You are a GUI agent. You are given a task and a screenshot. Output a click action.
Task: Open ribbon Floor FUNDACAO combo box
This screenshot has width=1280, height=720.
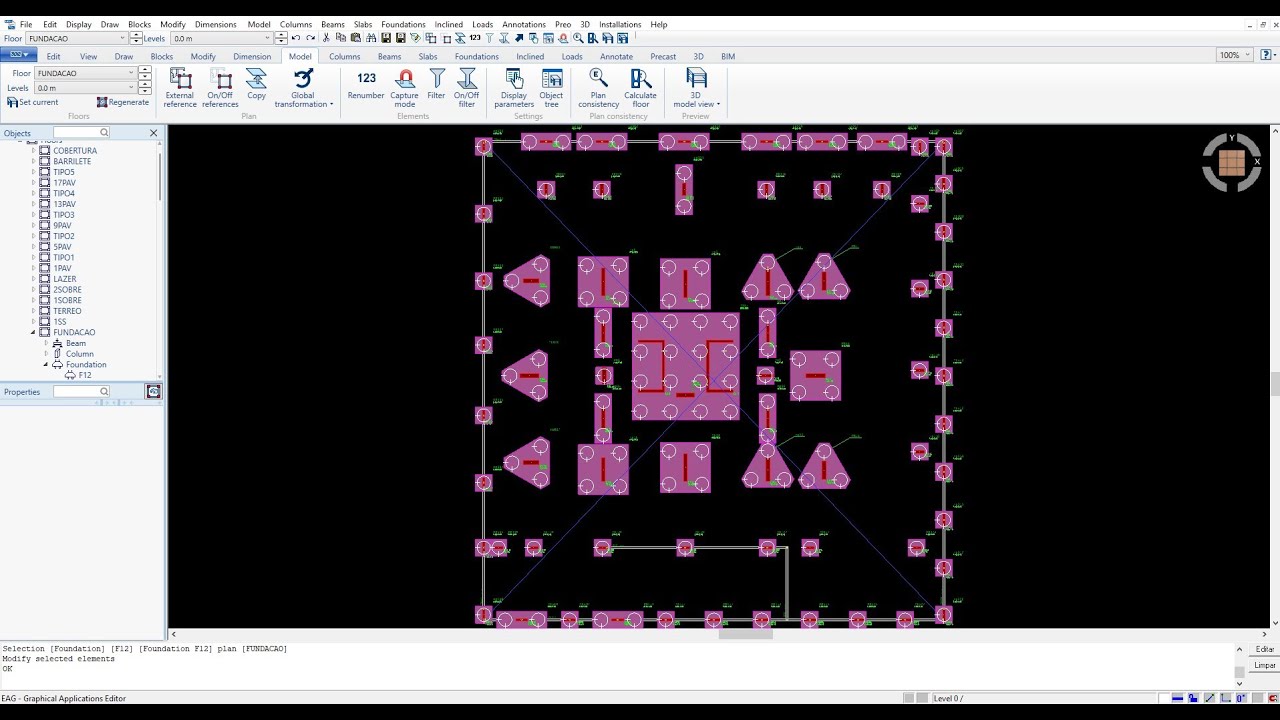86,73
